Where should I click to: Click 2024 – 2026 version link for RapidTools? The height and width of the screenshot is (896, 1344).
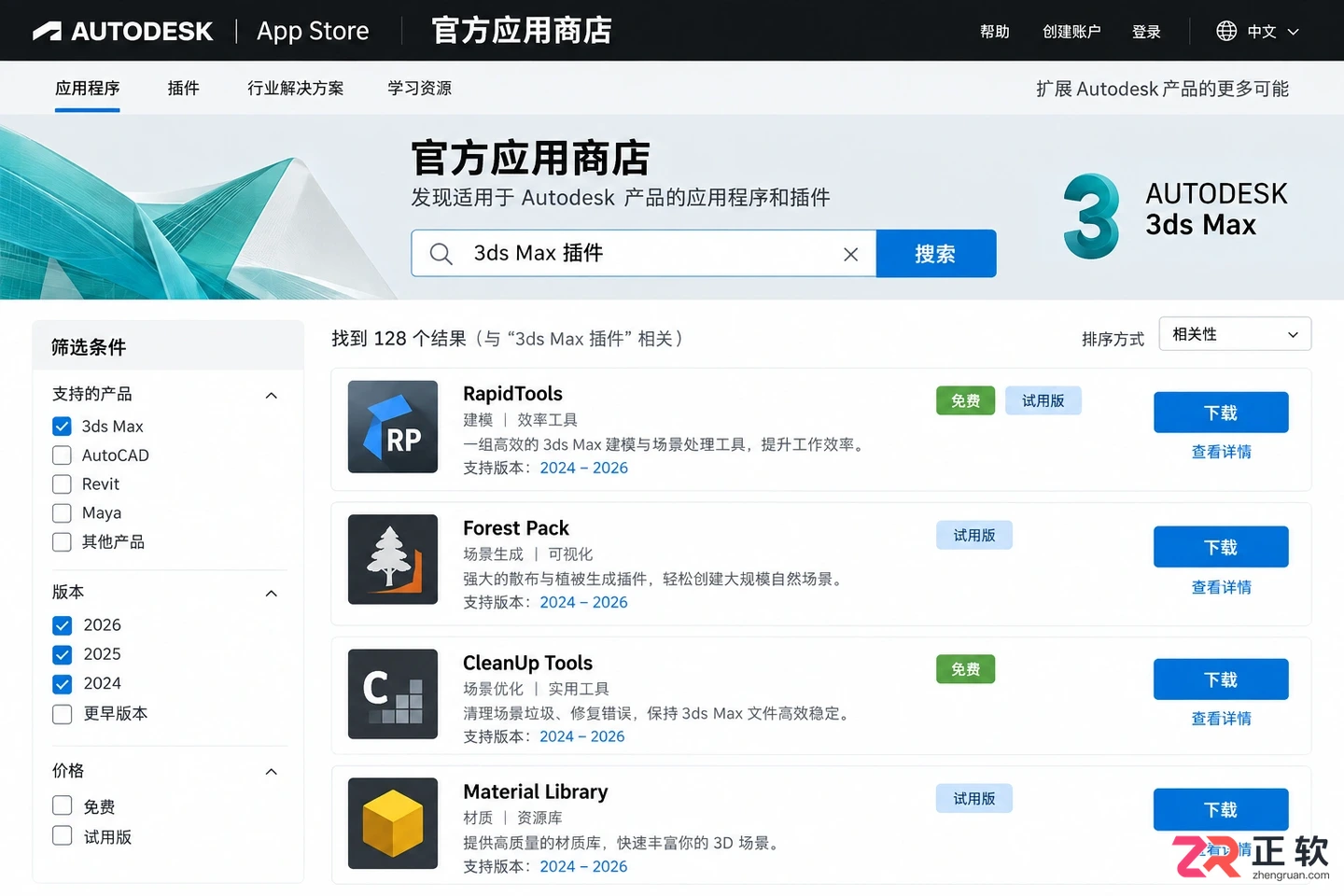coord(584,469)
